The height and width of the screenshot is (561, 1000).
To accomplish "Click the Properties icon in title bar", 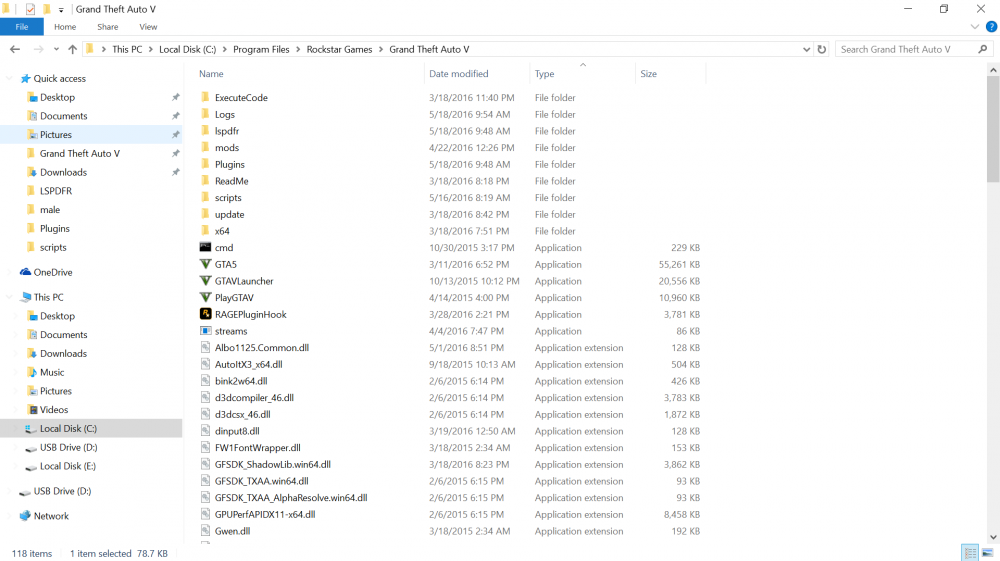I will tap(30, 9).
